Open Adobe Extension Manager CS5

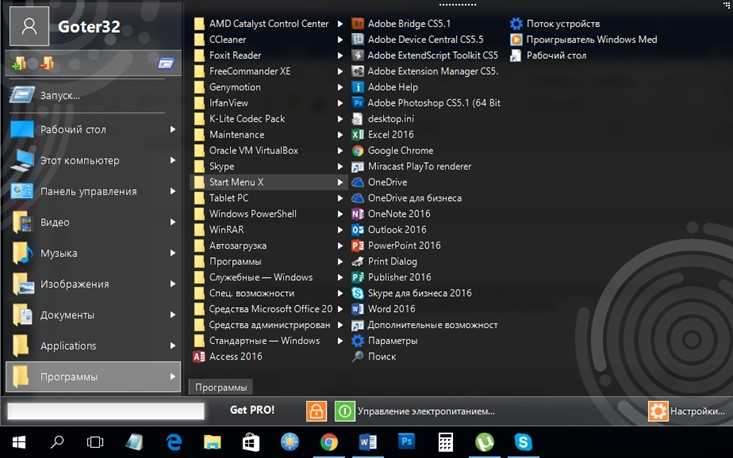pyautogui.click(x=424, y=71)
